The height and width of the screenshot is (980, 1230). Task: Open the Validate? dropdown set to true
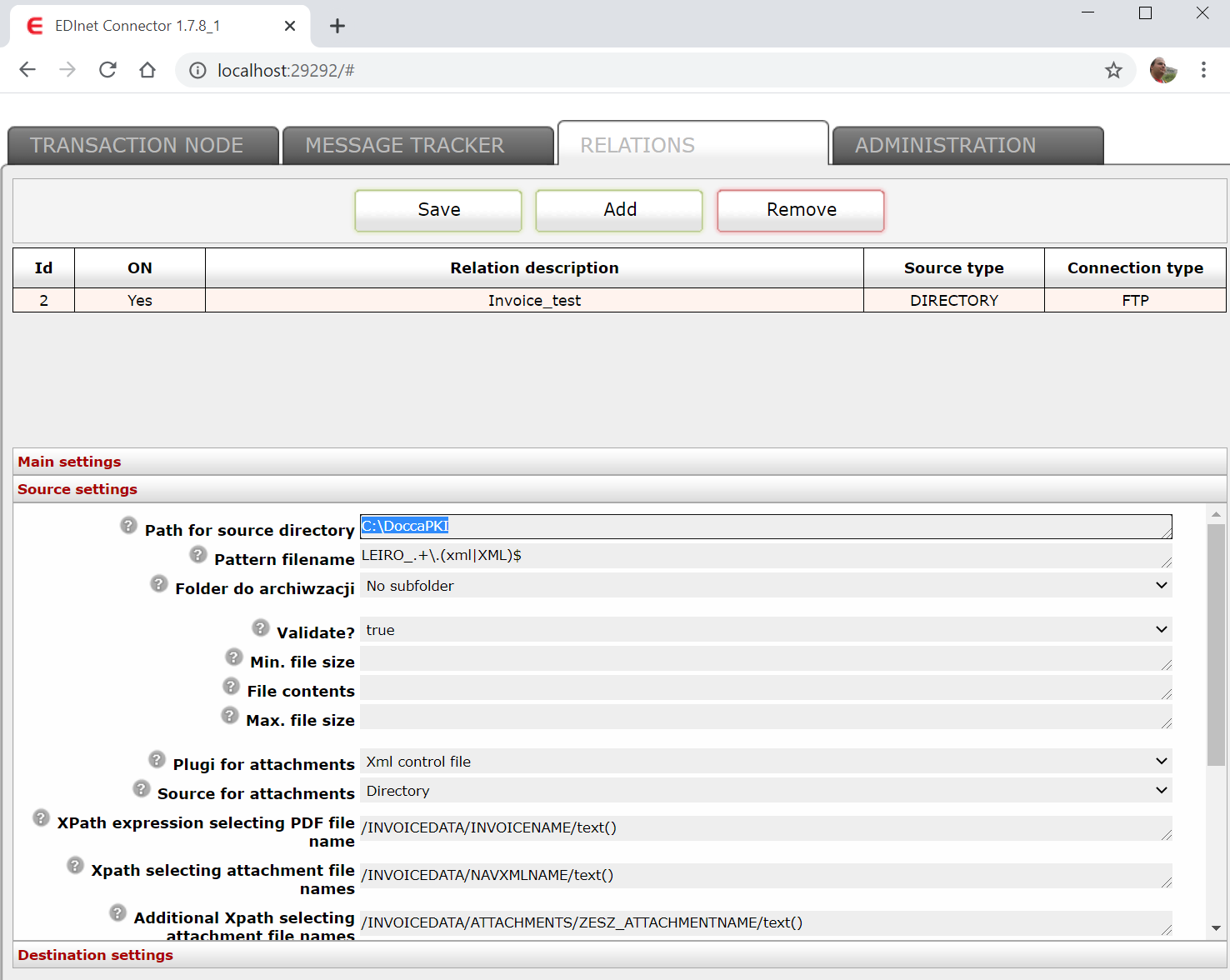[766, 630]
